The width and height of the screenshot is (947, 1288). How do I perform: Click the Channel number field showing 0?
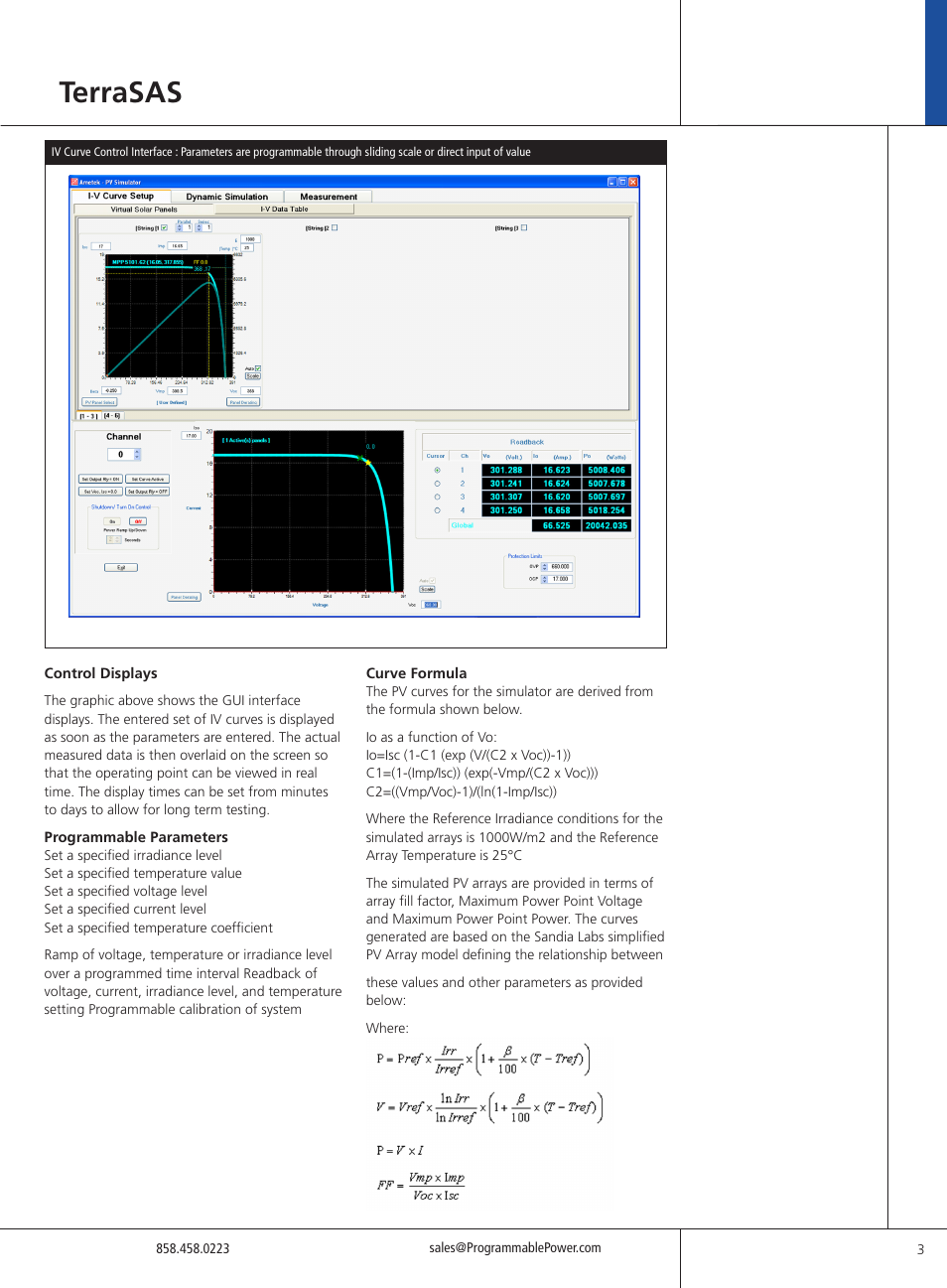point(120,454)
